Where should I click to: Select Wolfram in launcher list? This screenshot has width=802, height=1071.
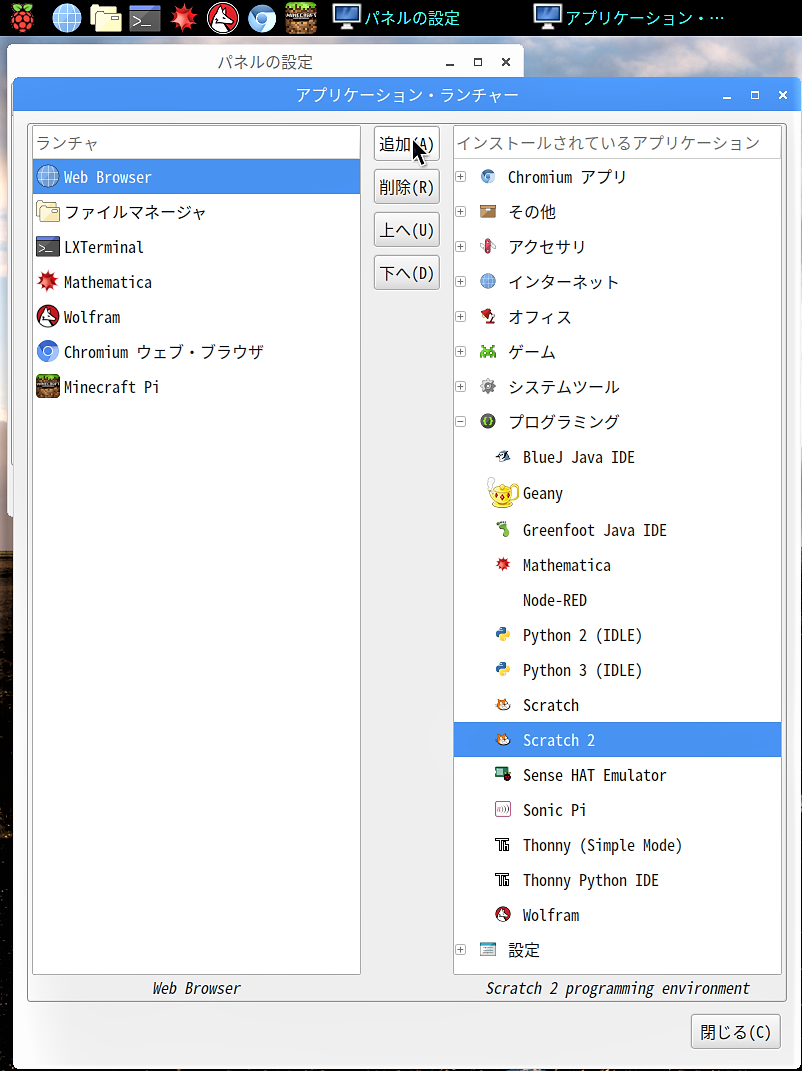pos(197,317)
